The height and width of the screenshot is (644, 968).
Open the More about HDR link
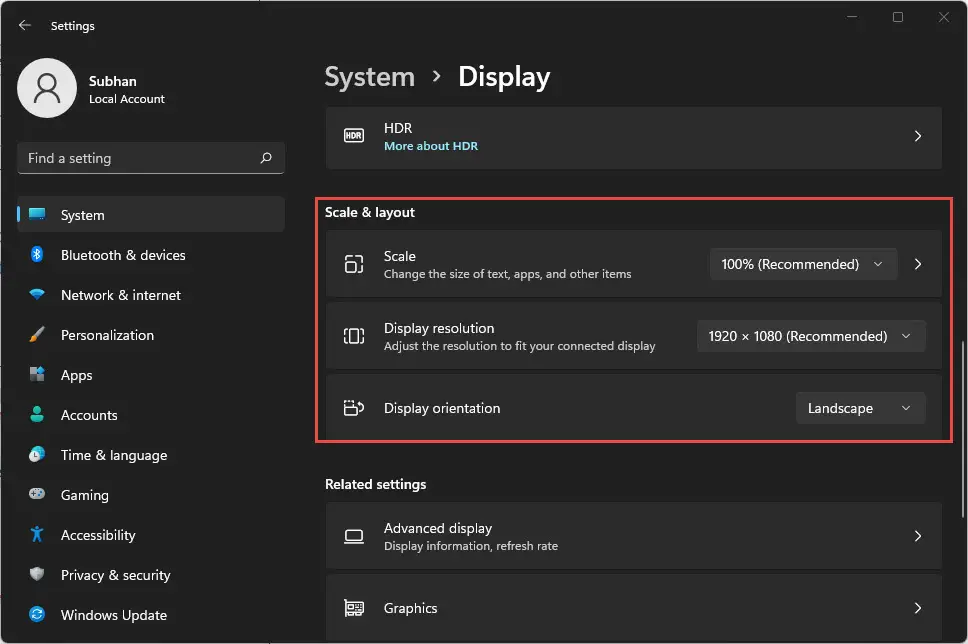point(431,146)
